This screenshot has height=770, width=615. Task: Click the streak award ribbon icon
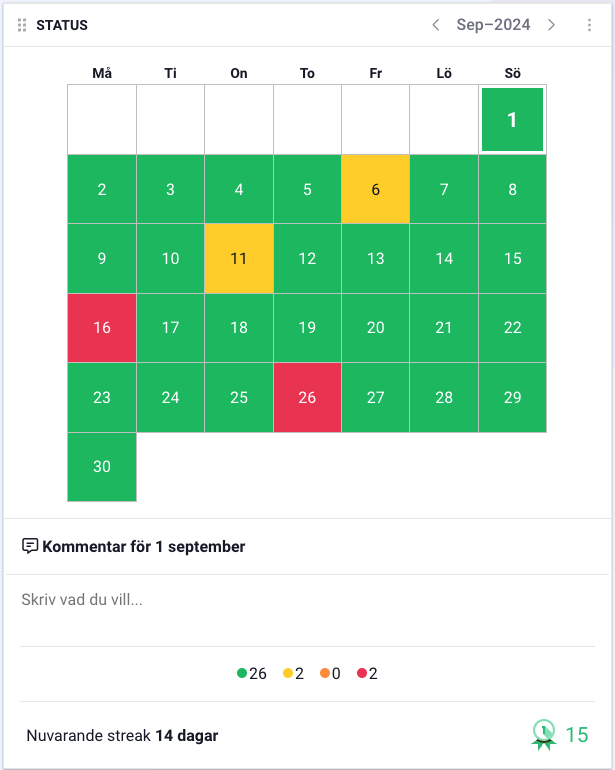coord(543,735)
